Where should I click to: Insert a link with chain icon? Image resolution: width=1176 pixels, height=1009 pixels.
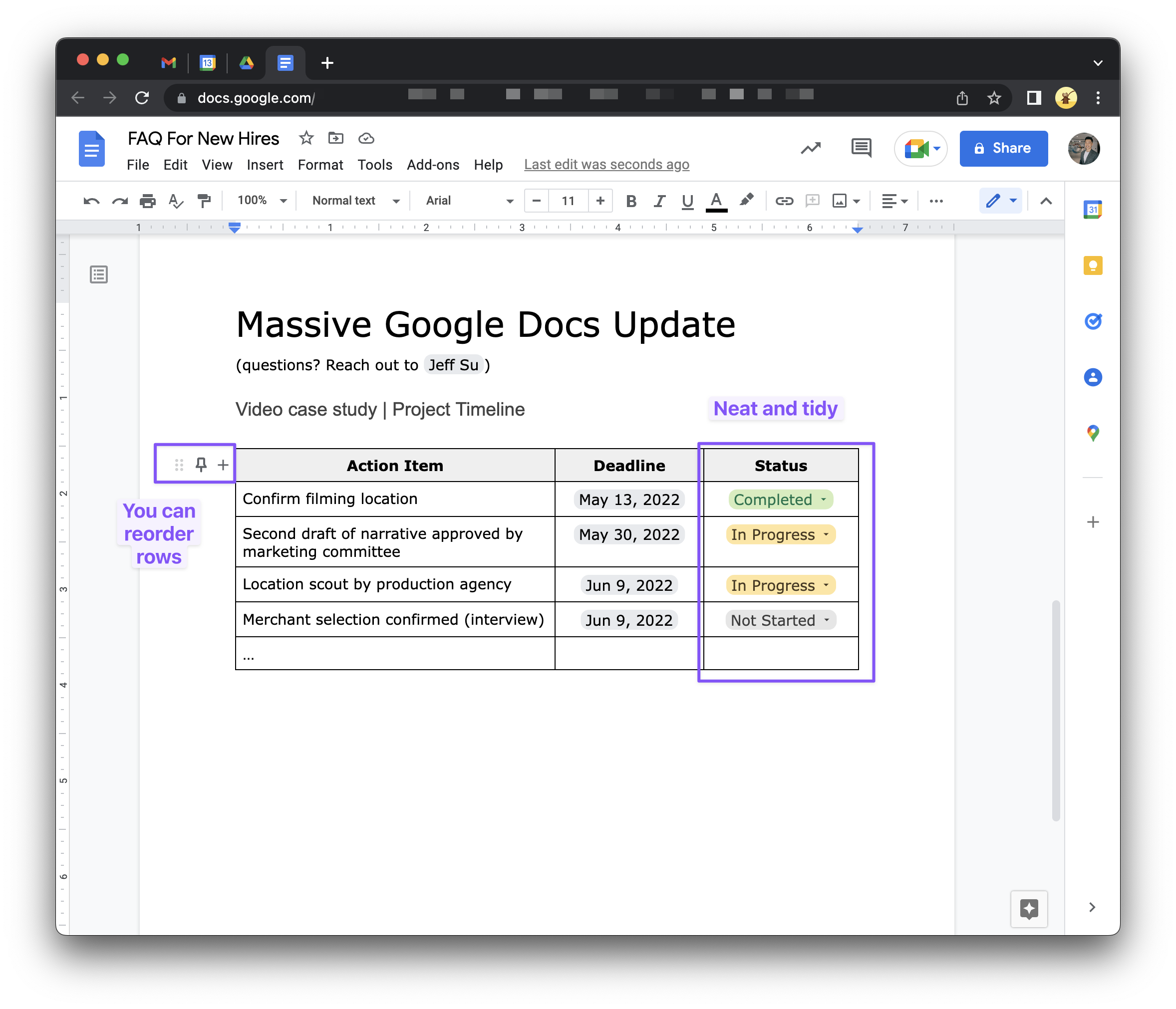coord(784,201)
